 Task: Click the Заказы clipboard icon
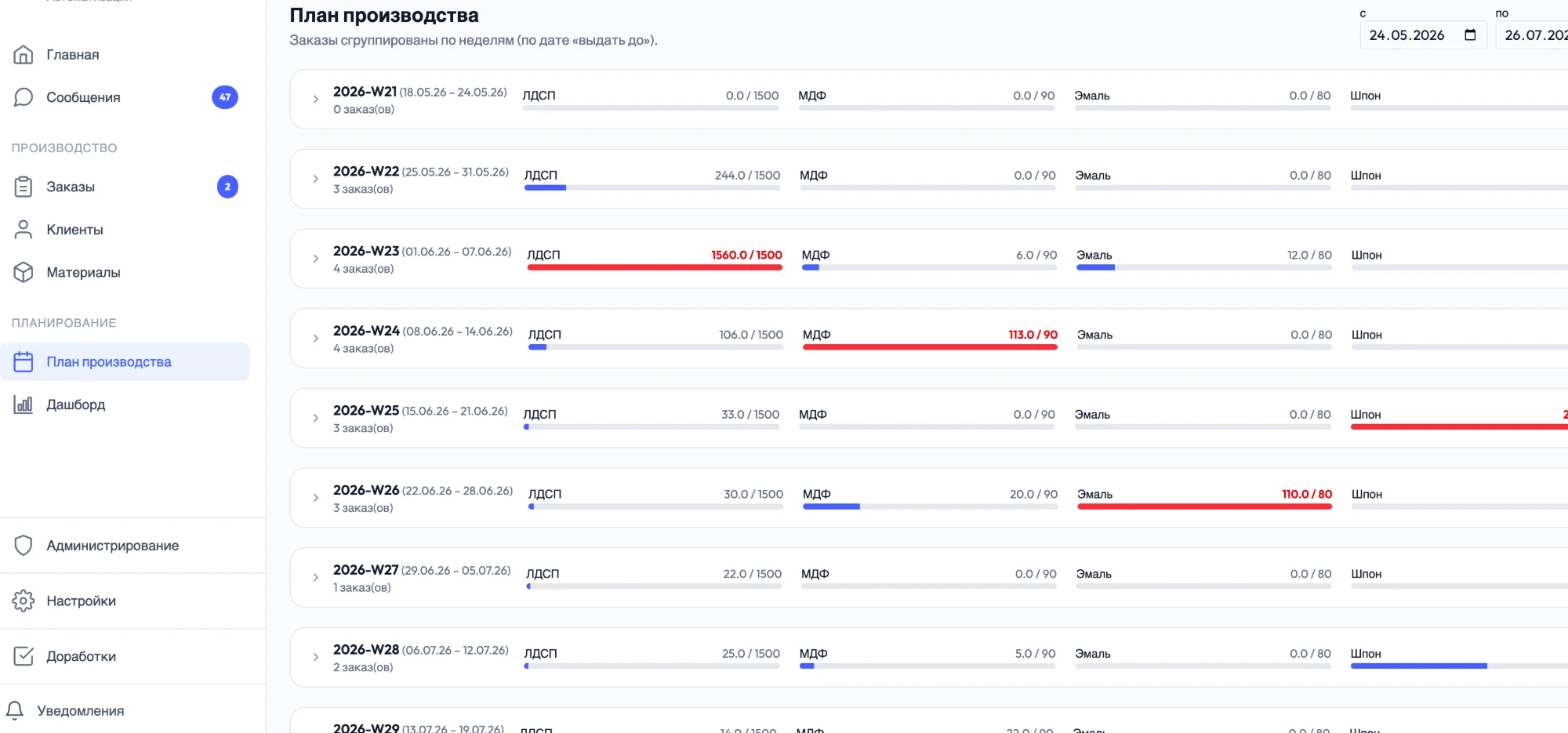pos(24,187)
